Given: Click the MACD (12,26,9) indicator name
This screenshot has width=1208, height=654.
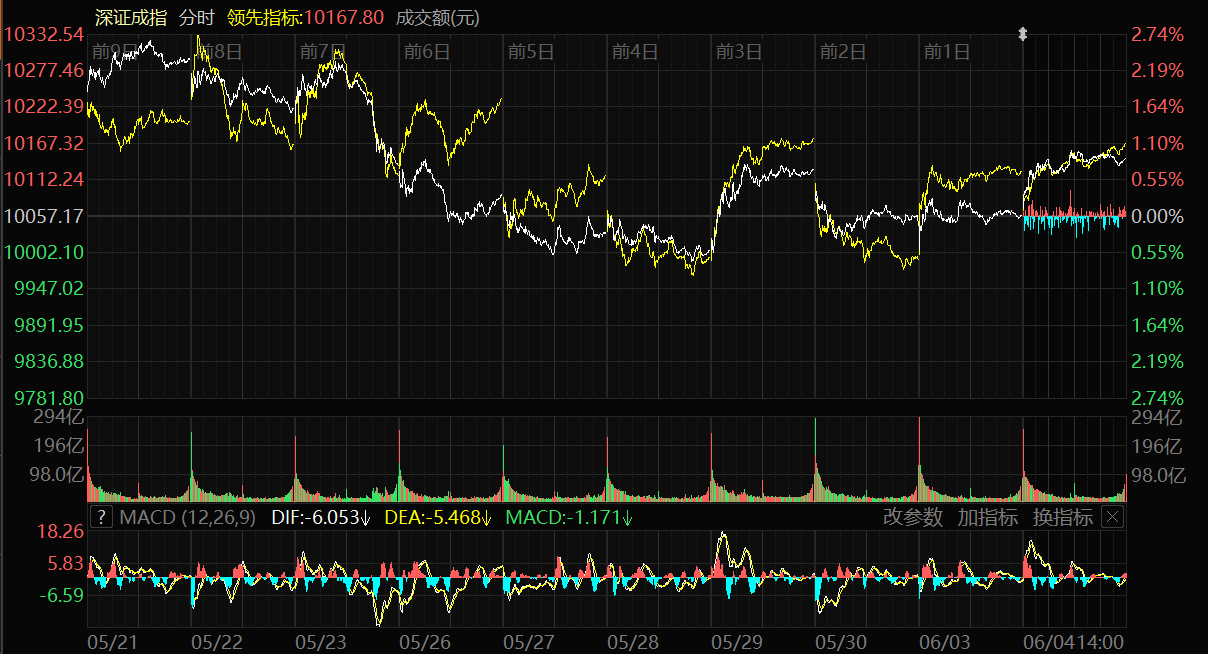Looking at the screenshot, I should [188, 517].
